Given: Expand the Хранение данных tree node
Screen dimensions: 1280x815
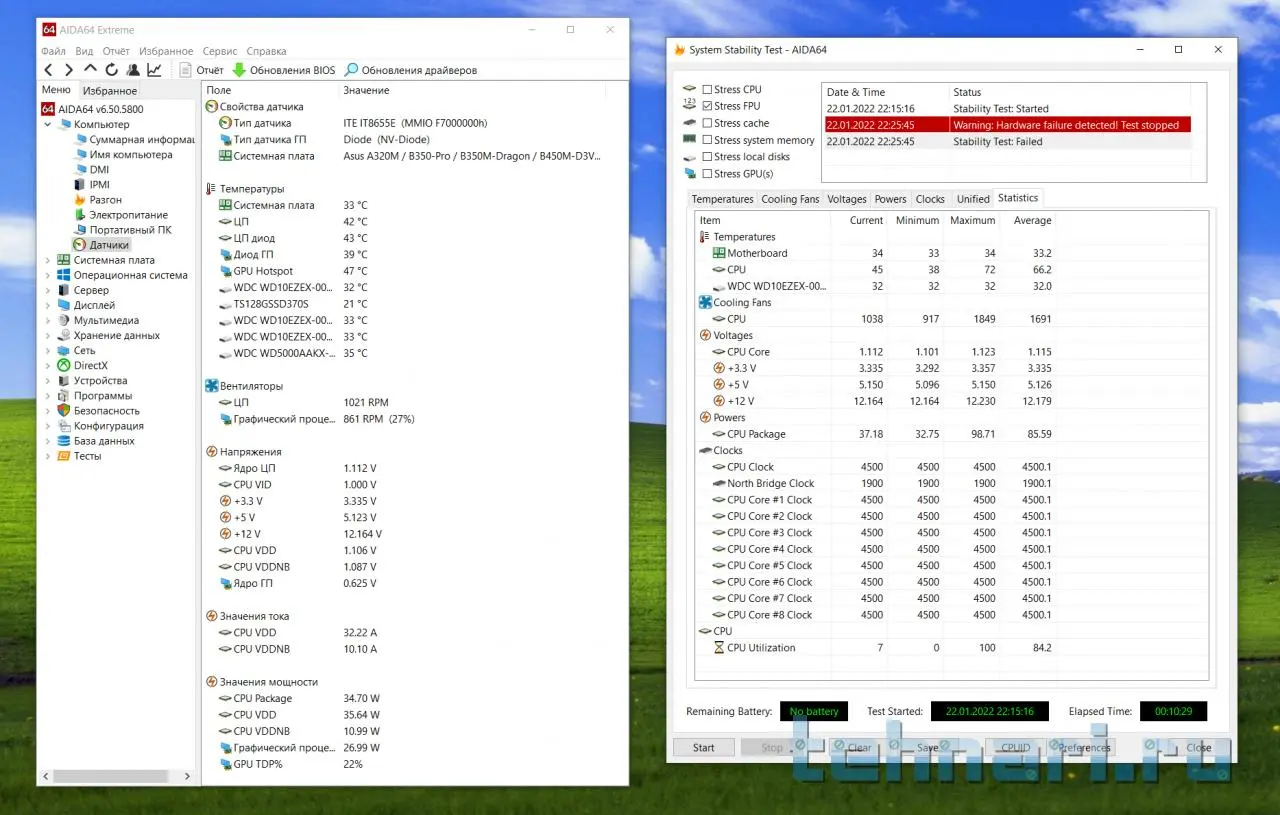Looking at the screenshot, I should pos(48,336).
